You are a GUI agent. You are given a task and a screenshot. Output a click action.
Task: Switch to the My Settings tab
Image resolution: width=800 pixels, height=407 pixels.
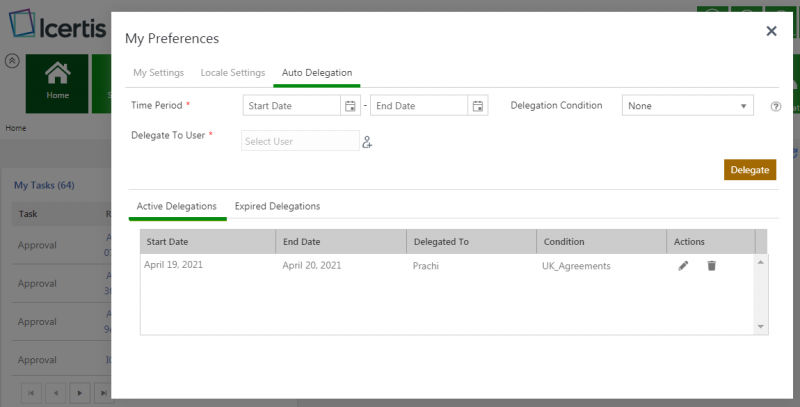[x=158, y=73]
